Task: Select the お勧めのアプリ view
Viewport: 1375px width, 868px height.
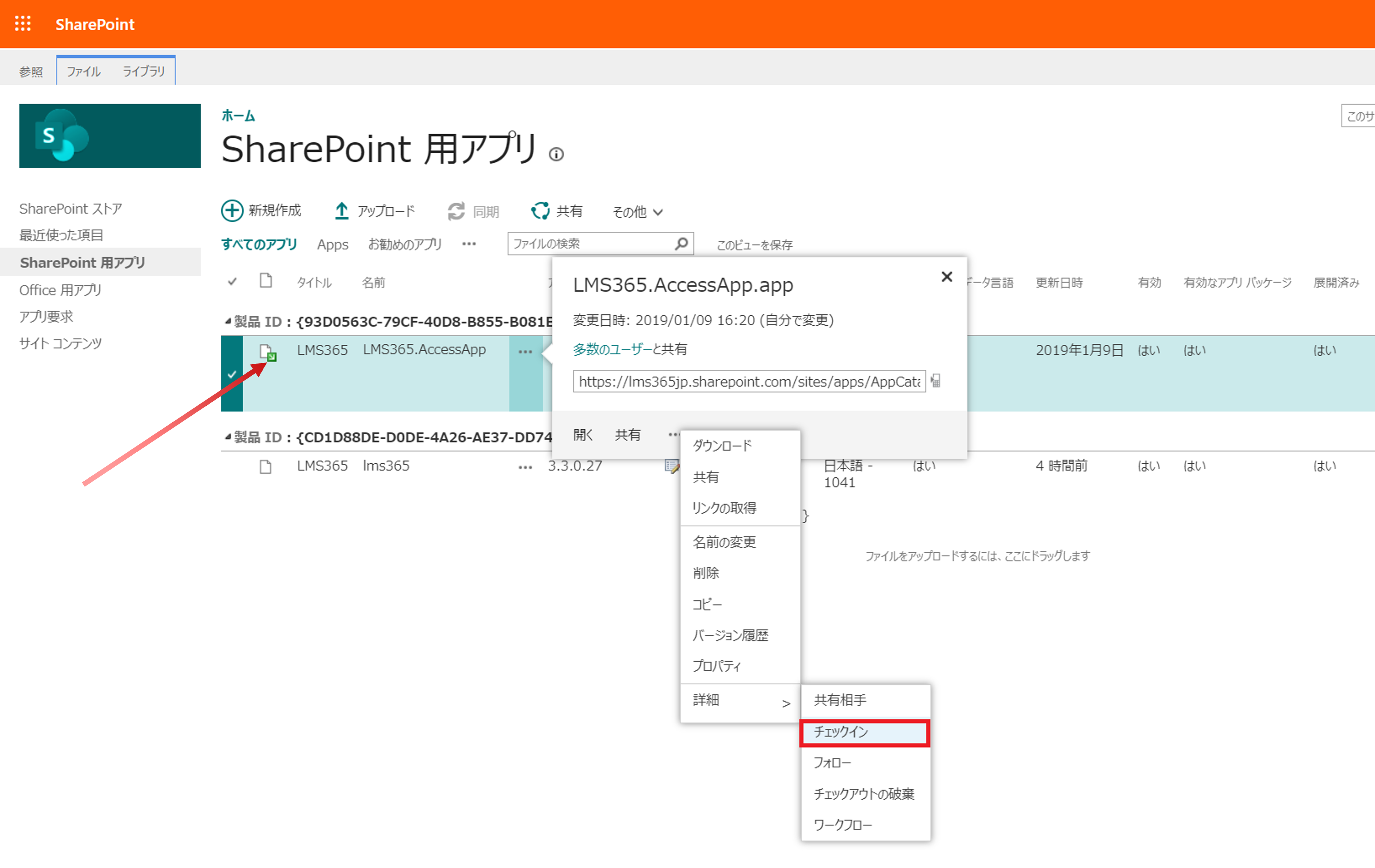Action: click(405, 245)
